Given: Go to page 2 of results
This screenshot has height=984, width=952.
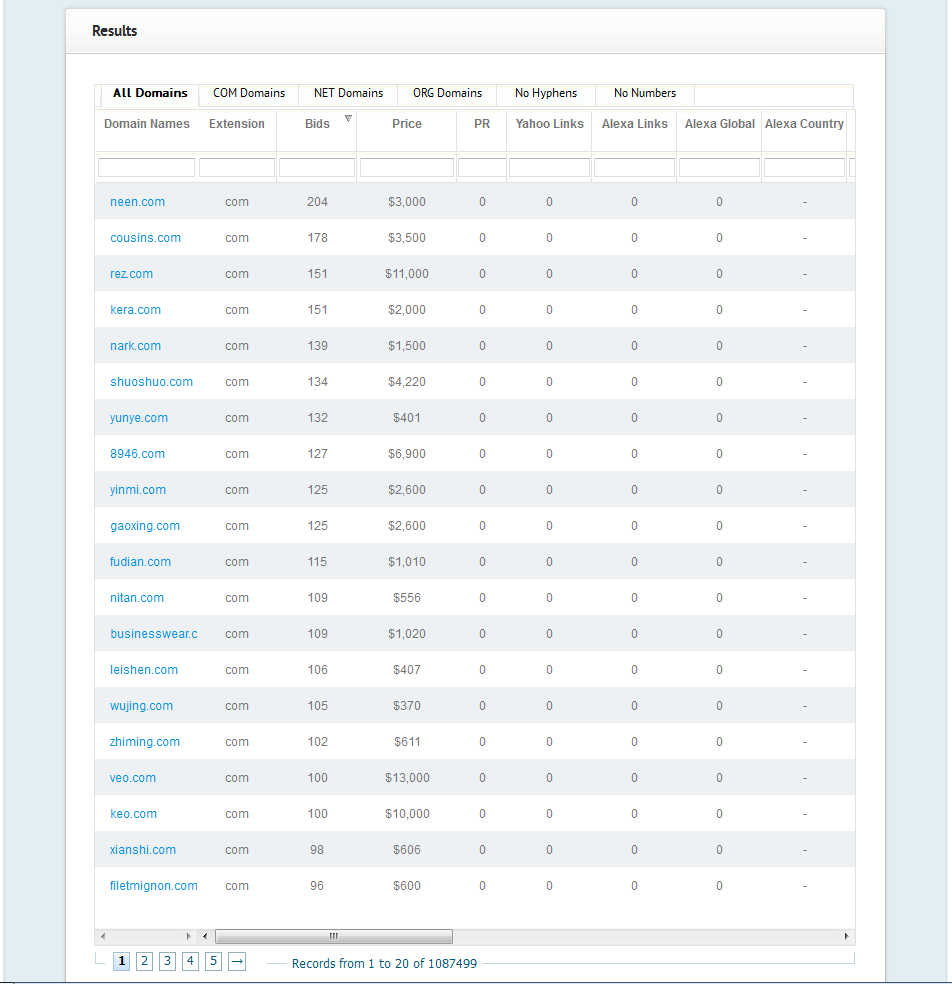Looking at the screenshot, I should (144, 961).
